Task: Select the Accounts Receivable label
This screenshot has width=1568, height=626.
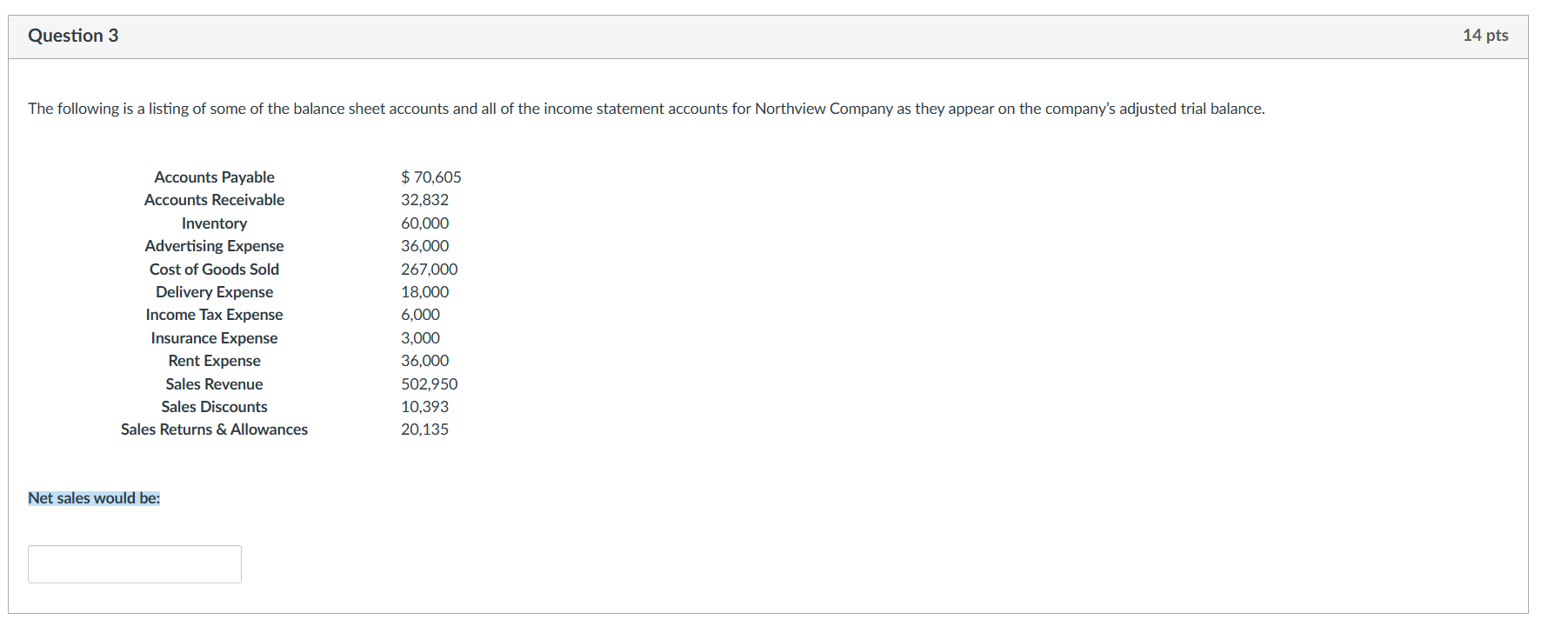Action: click(214, 200)
